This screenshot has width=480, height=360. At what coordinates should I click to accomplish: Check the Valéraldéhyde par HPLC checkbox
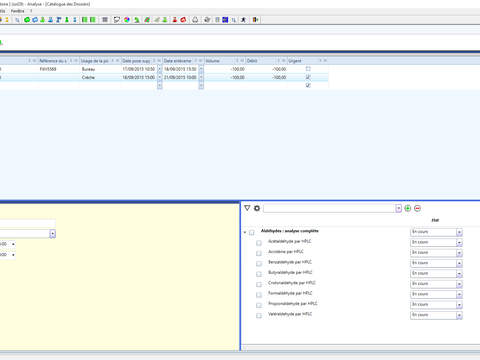click(x=259, y=315)
